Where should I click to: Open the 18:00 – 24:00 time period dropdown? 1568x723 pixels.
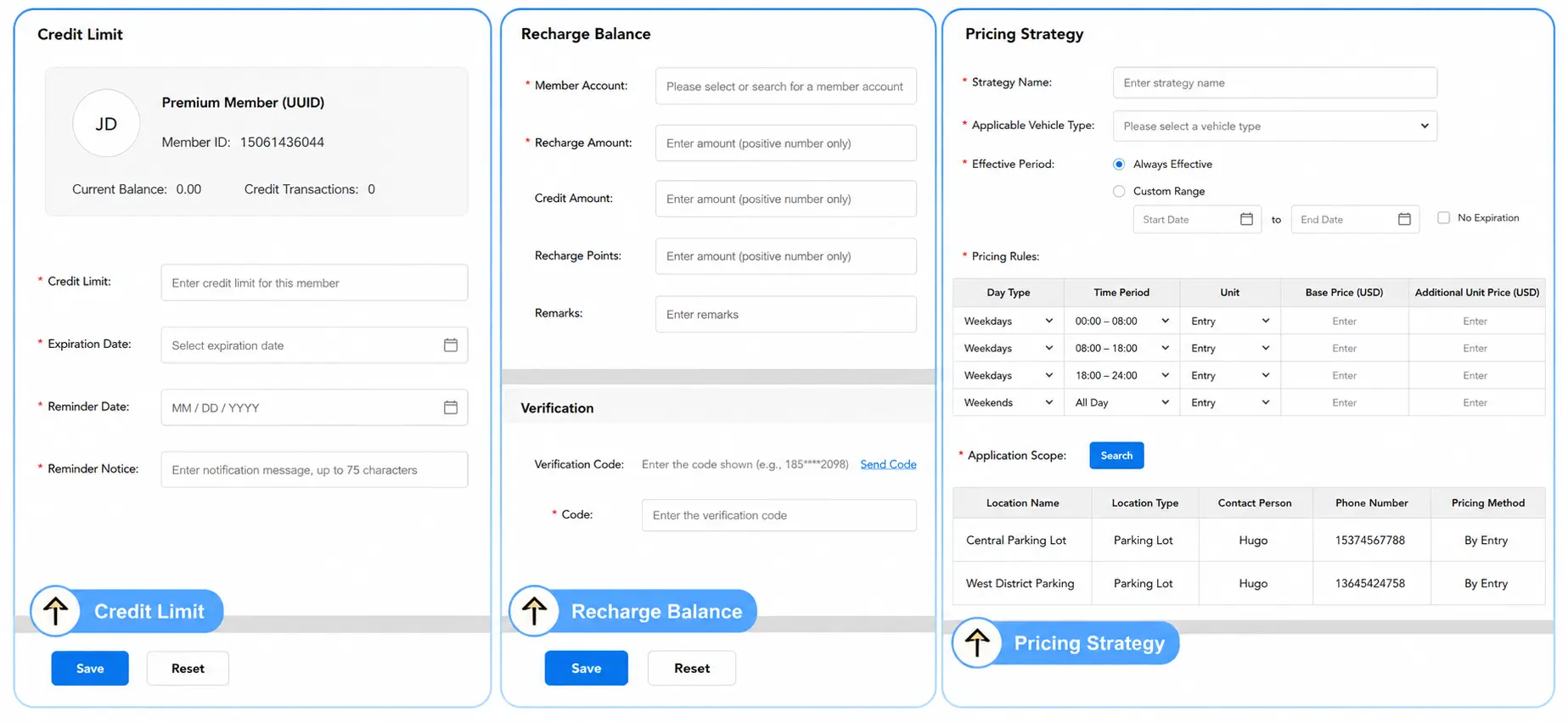click(1121, 375)
